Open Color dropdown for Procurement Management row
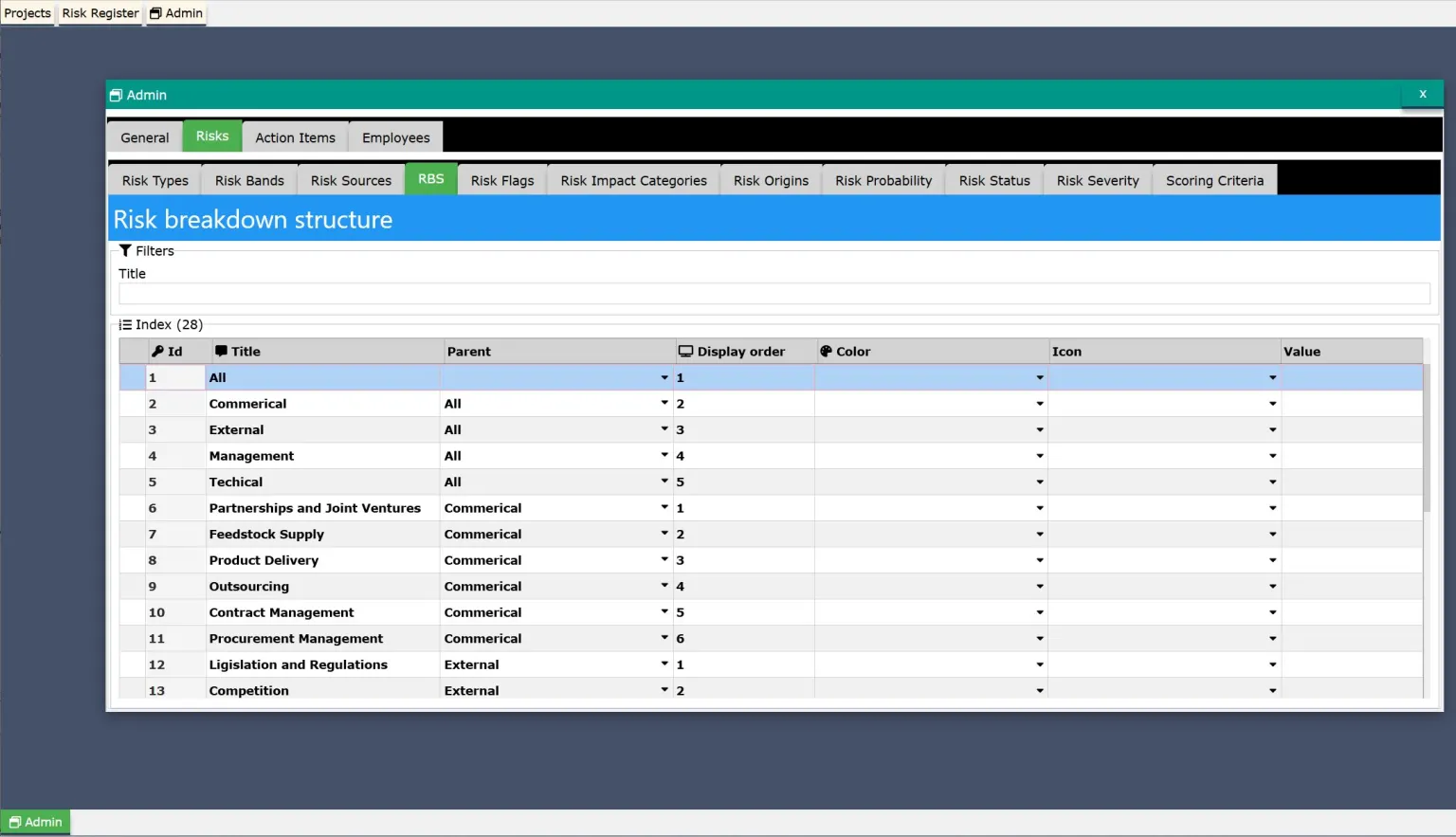This screenshot has height=837, width=1456. (x=1040, y=639)
